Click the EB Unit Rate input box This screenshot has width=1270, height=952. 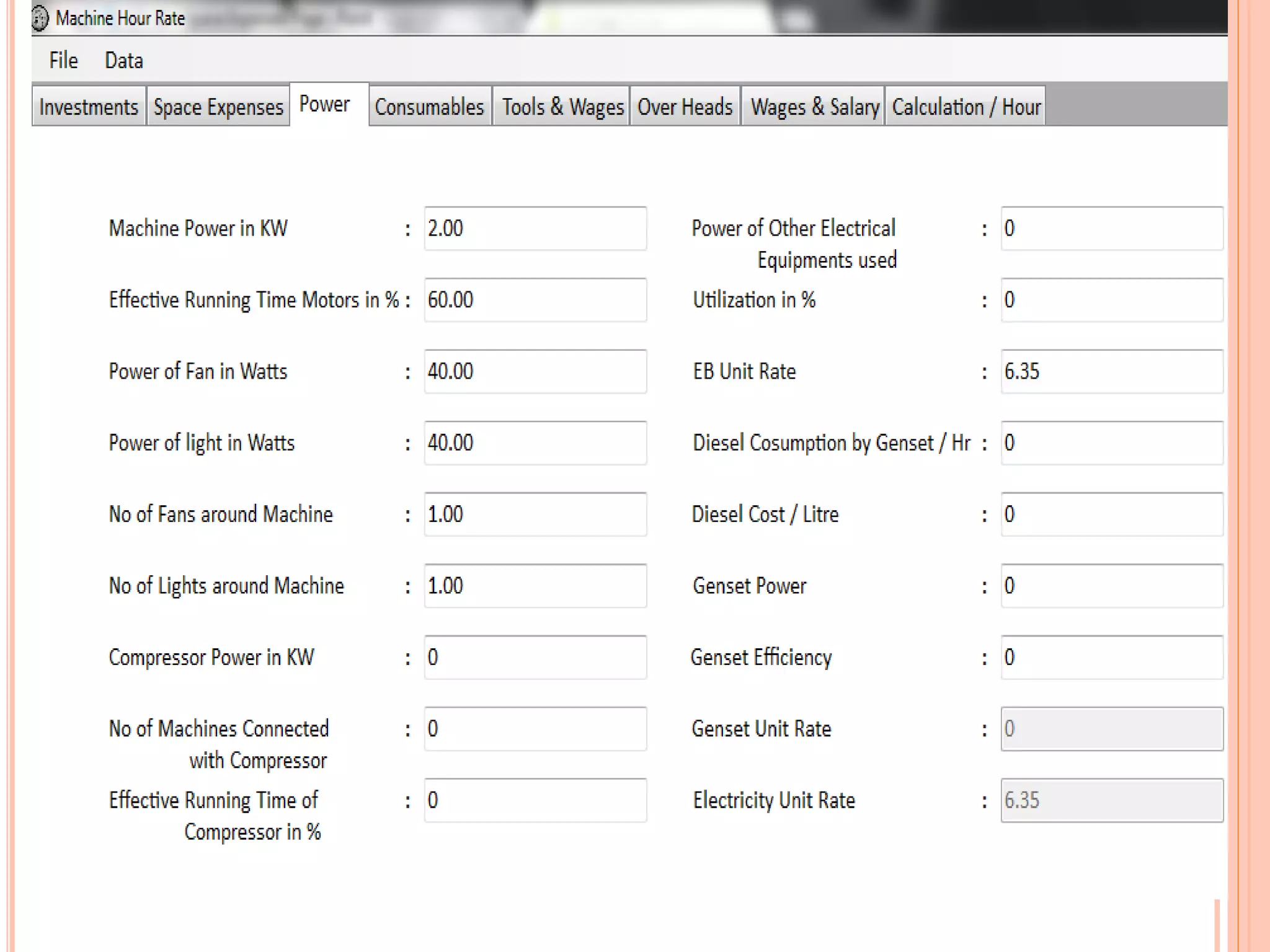1111,371
